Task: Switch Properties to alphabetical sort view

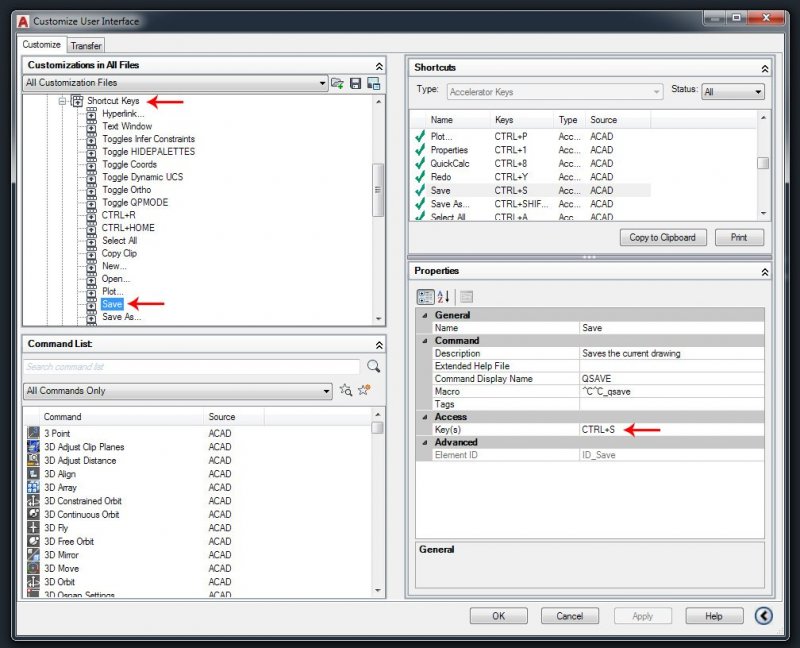Action: (444, 297)
